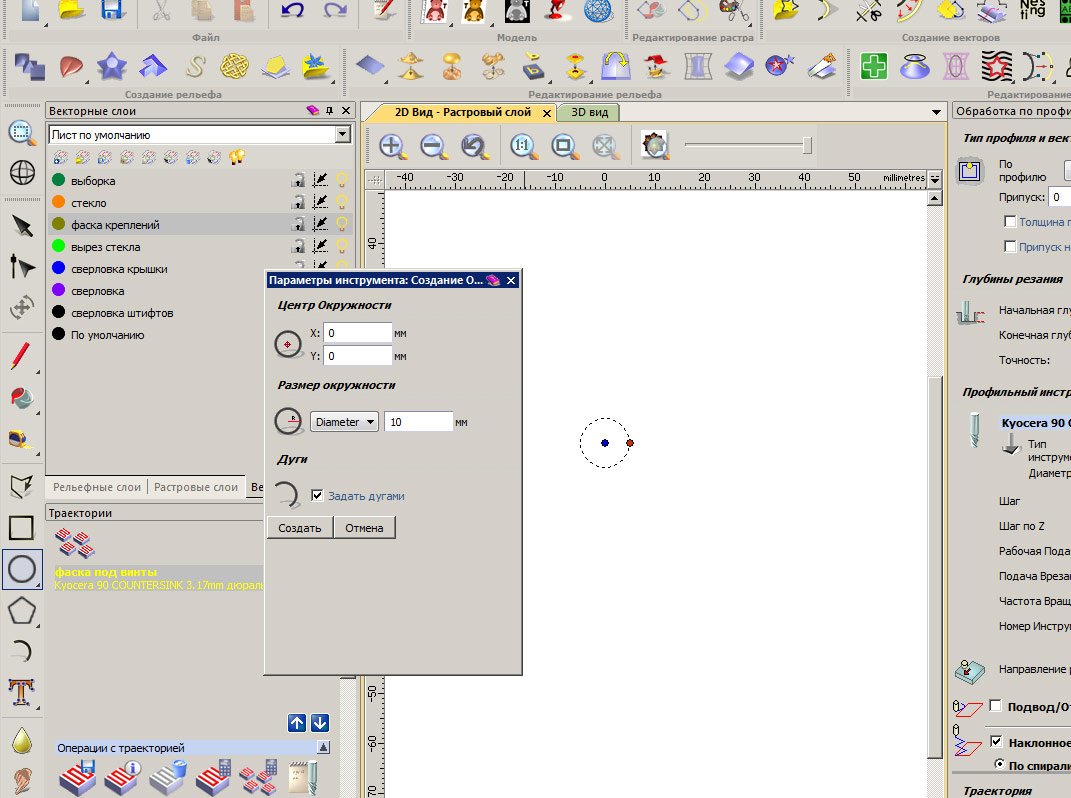Select the rectangle creation tool
Screen dimensions: 1071x798
coord(21,527)
